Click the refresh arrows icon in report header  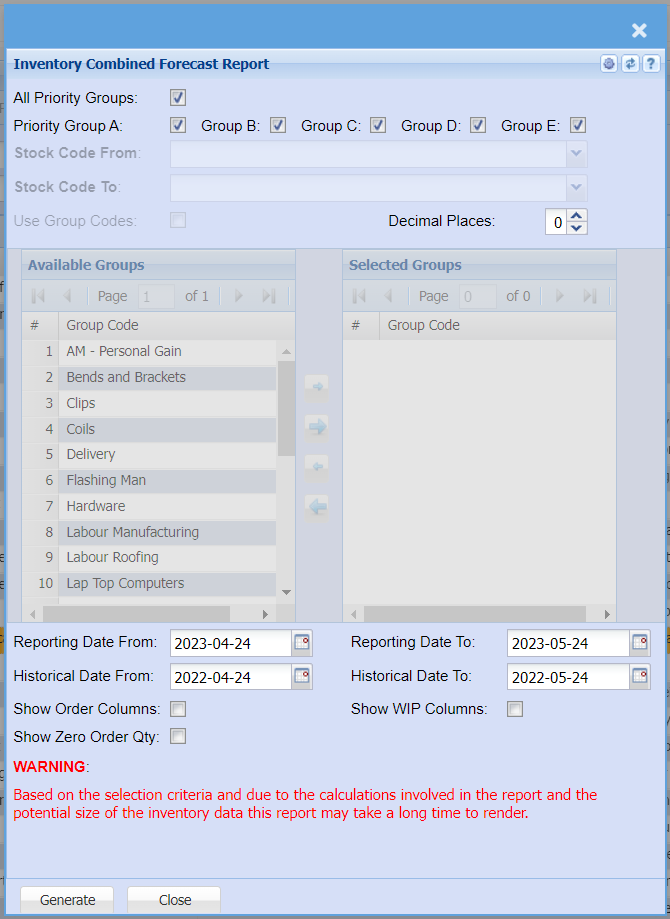[630, 64]
